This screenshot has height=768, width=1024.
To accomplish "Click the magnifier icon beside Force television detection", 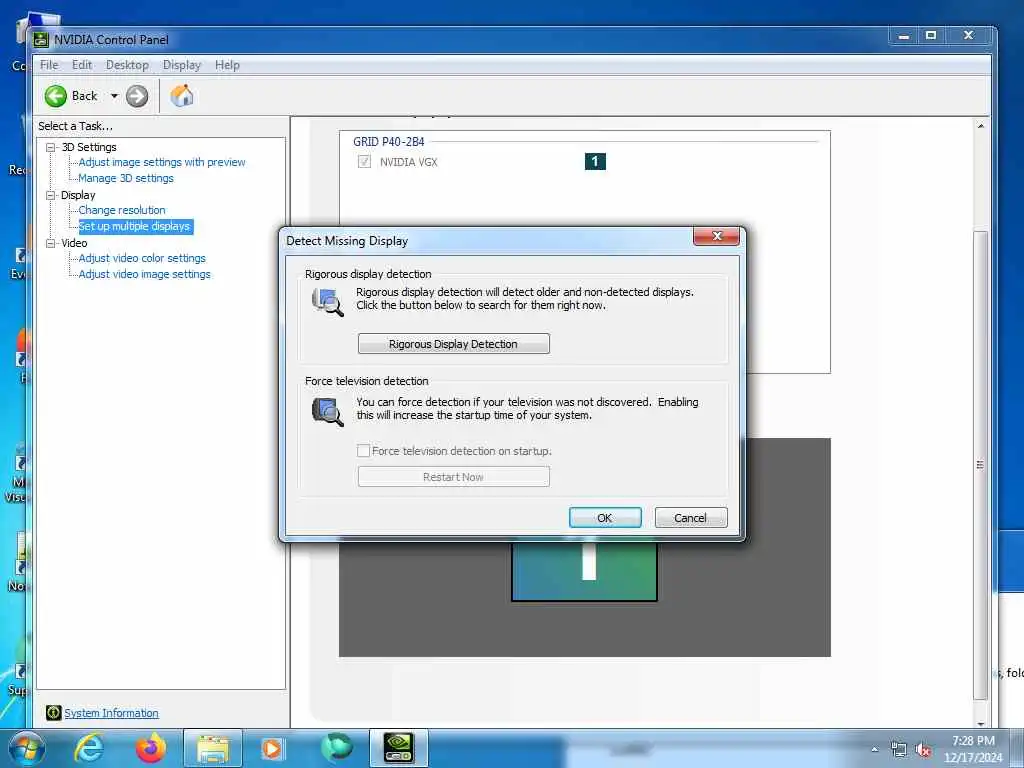I will (x=328, y=411).
